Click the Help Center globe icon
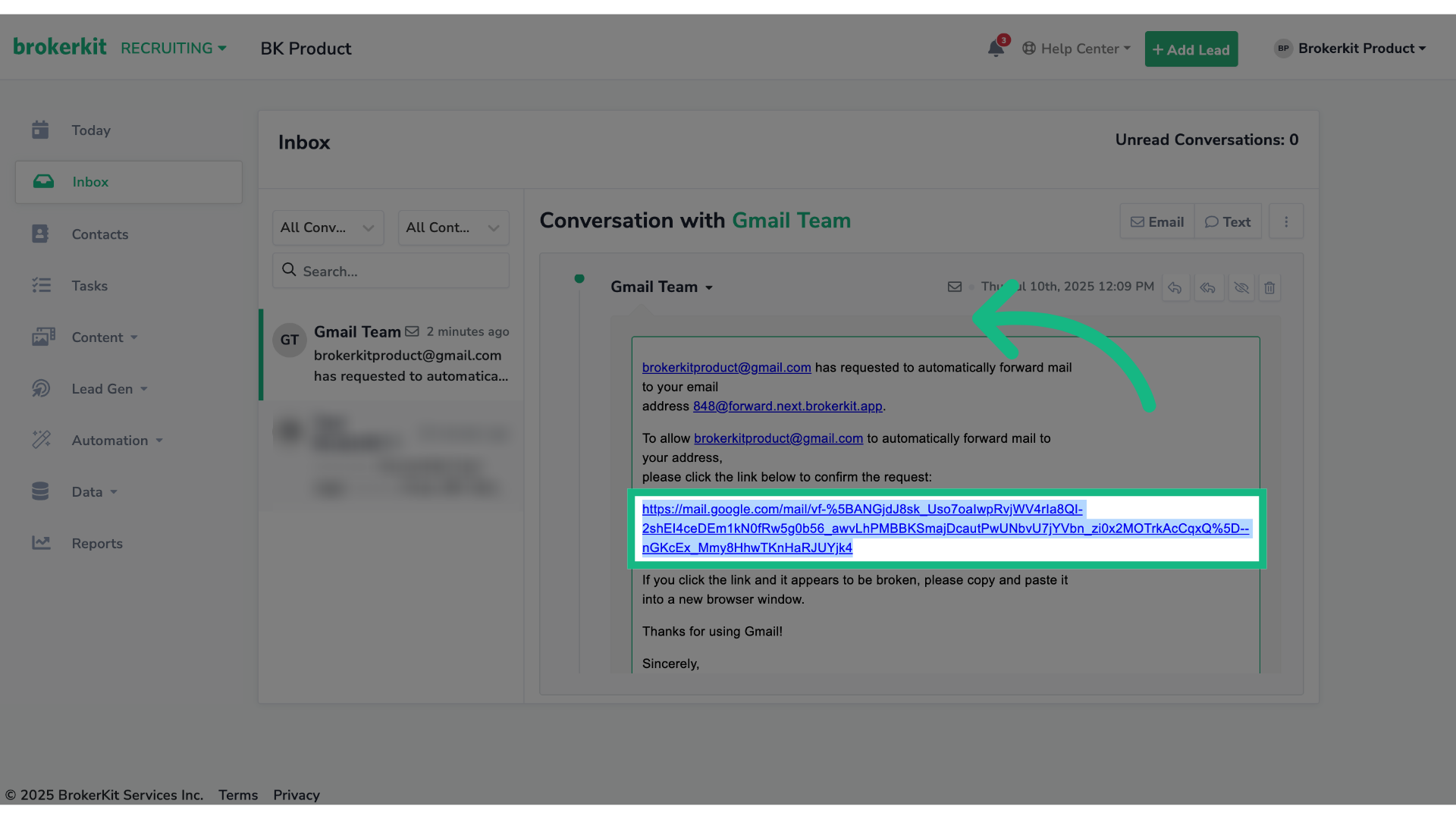Image resolution: width=1456 pixels, height=819 pixels. click(x=1029, y=49)
